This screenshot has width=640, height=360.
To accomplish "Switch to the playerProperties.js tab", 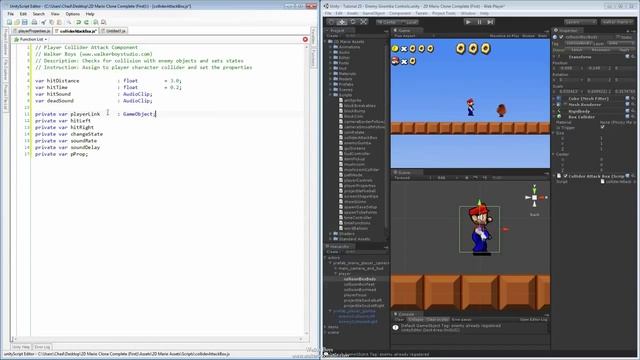I will coord(32,31).
